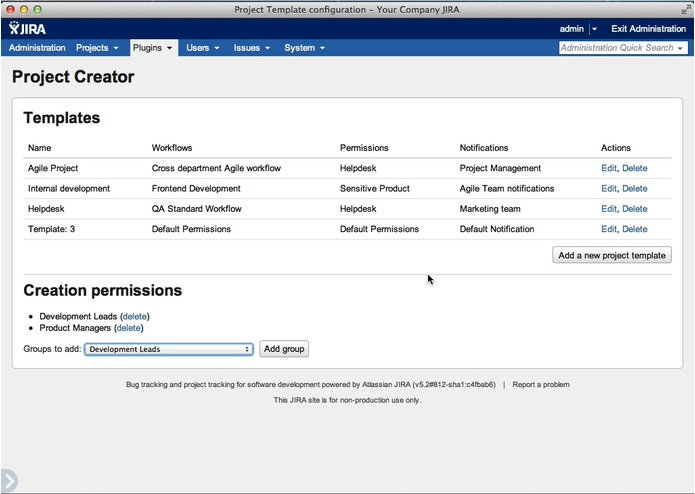The width and height of the screenshot is (695, 494).
Task: Delete the Internal development template
Action: [x=635, y=189]
